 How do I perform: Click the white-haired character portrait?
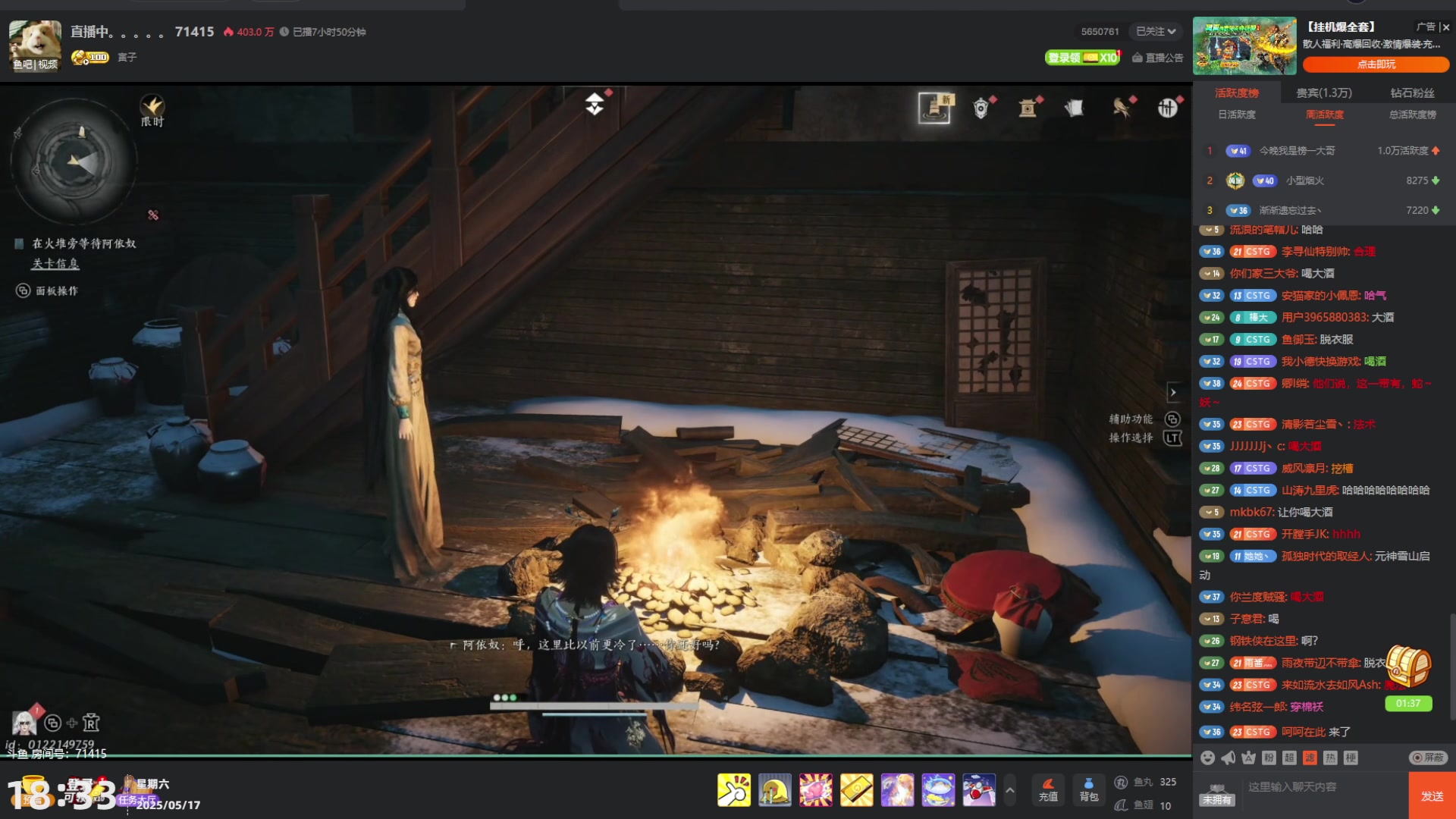[x=24, y=723]
